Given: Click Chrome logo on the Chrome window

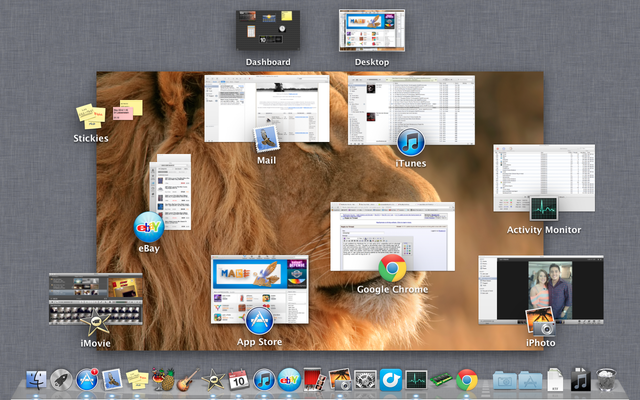Looking at the screenshot, I should click(392, 269).
